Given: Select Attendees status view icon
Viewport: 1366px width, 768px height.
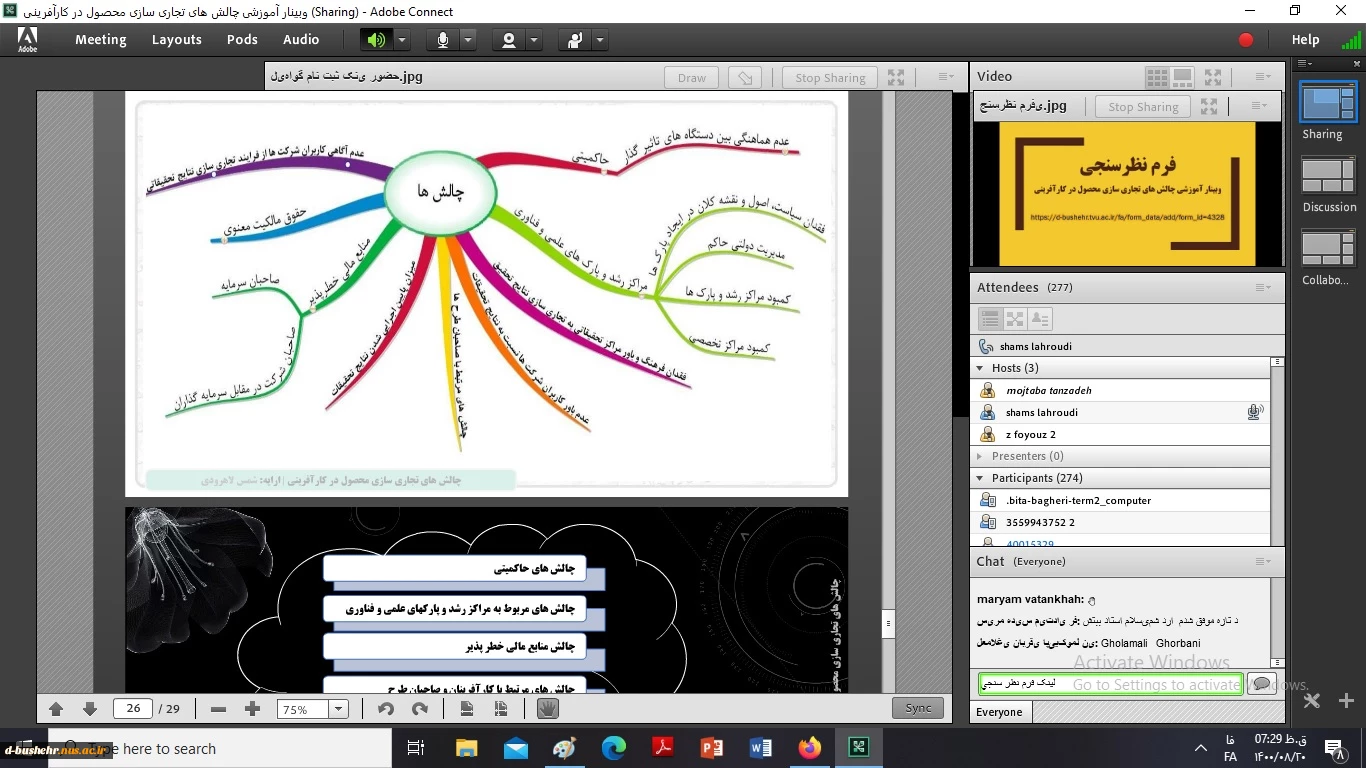Looking at the screenshot, I should point(1040,319).
